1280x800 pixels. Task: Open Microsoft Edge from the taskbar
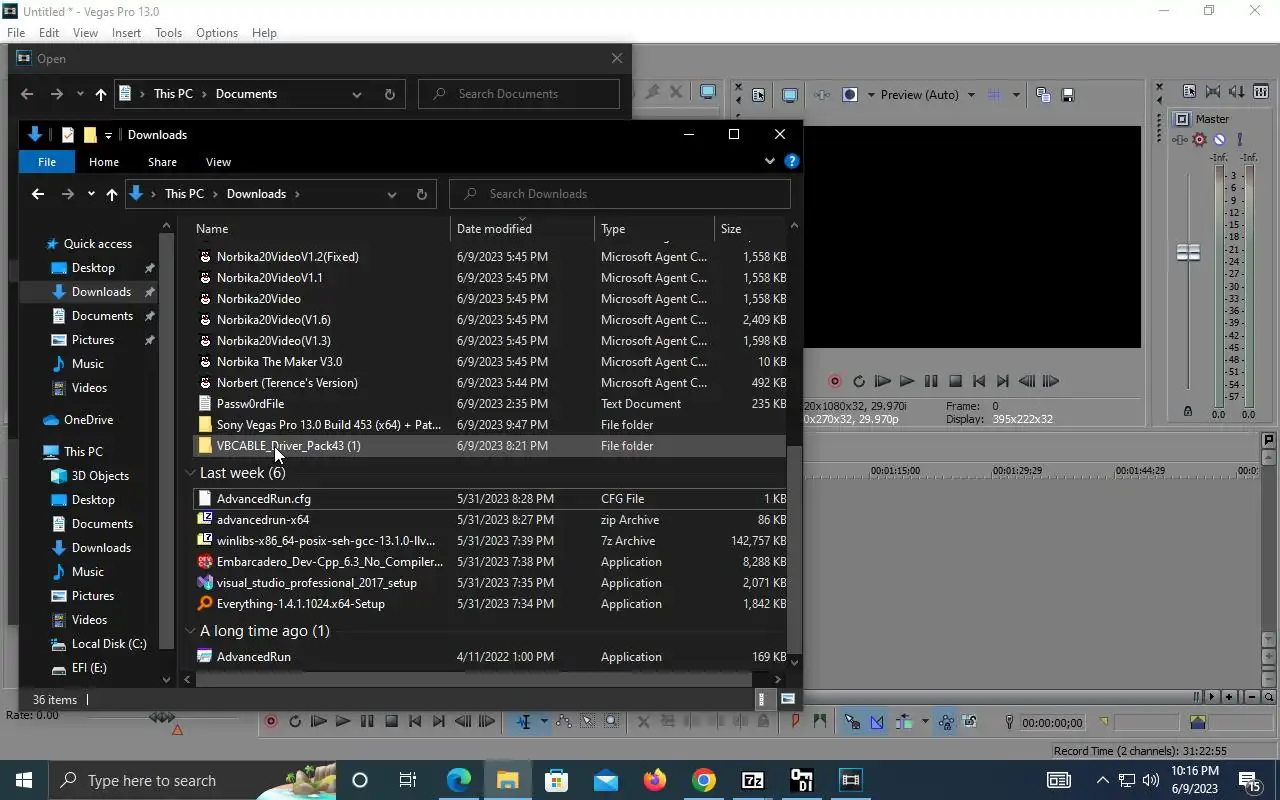(459, 780)
